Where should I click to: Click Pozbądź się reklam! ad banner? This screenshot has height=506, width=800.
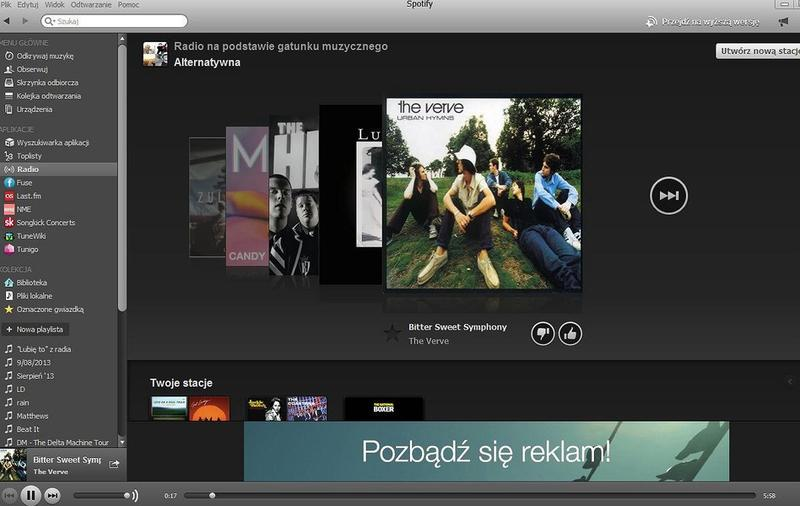point(486,451)
